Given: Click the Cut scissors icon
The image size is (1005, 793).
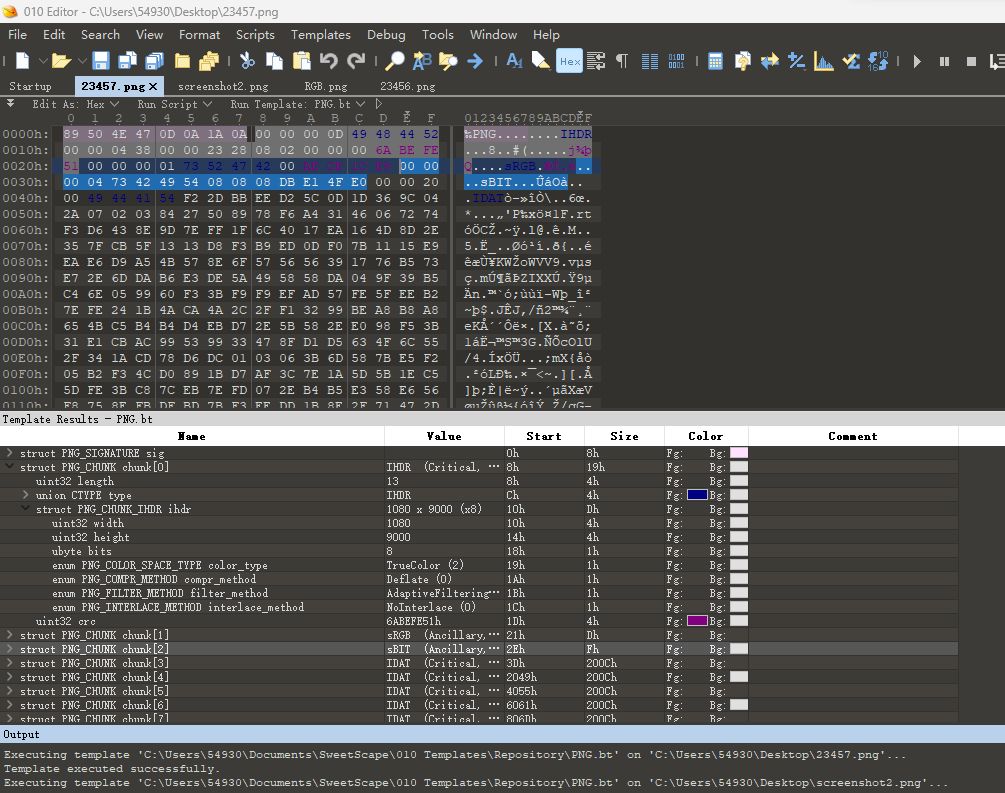Looking at the screenshot, I should click(x=247, y=61).
